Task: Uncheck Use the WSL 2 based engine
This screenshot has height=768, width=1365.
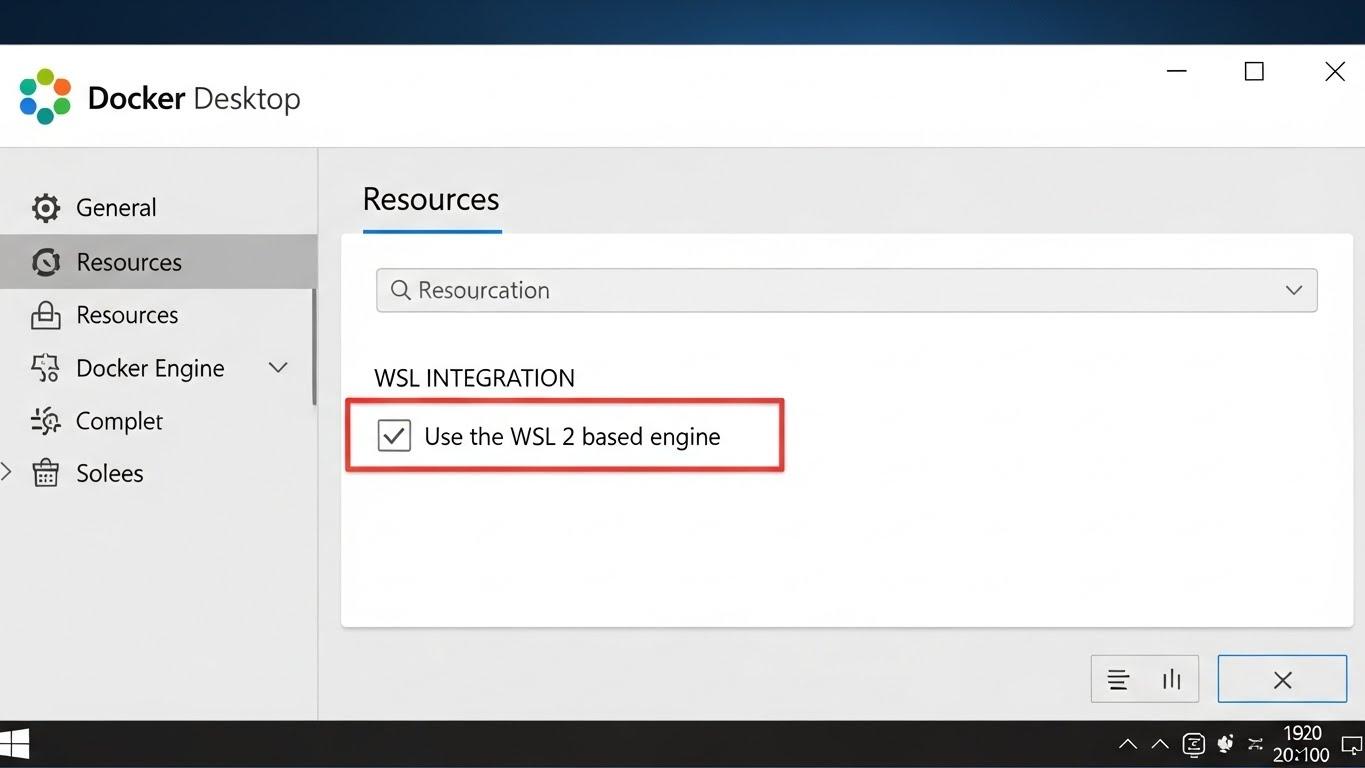Action: coord(394,435)
